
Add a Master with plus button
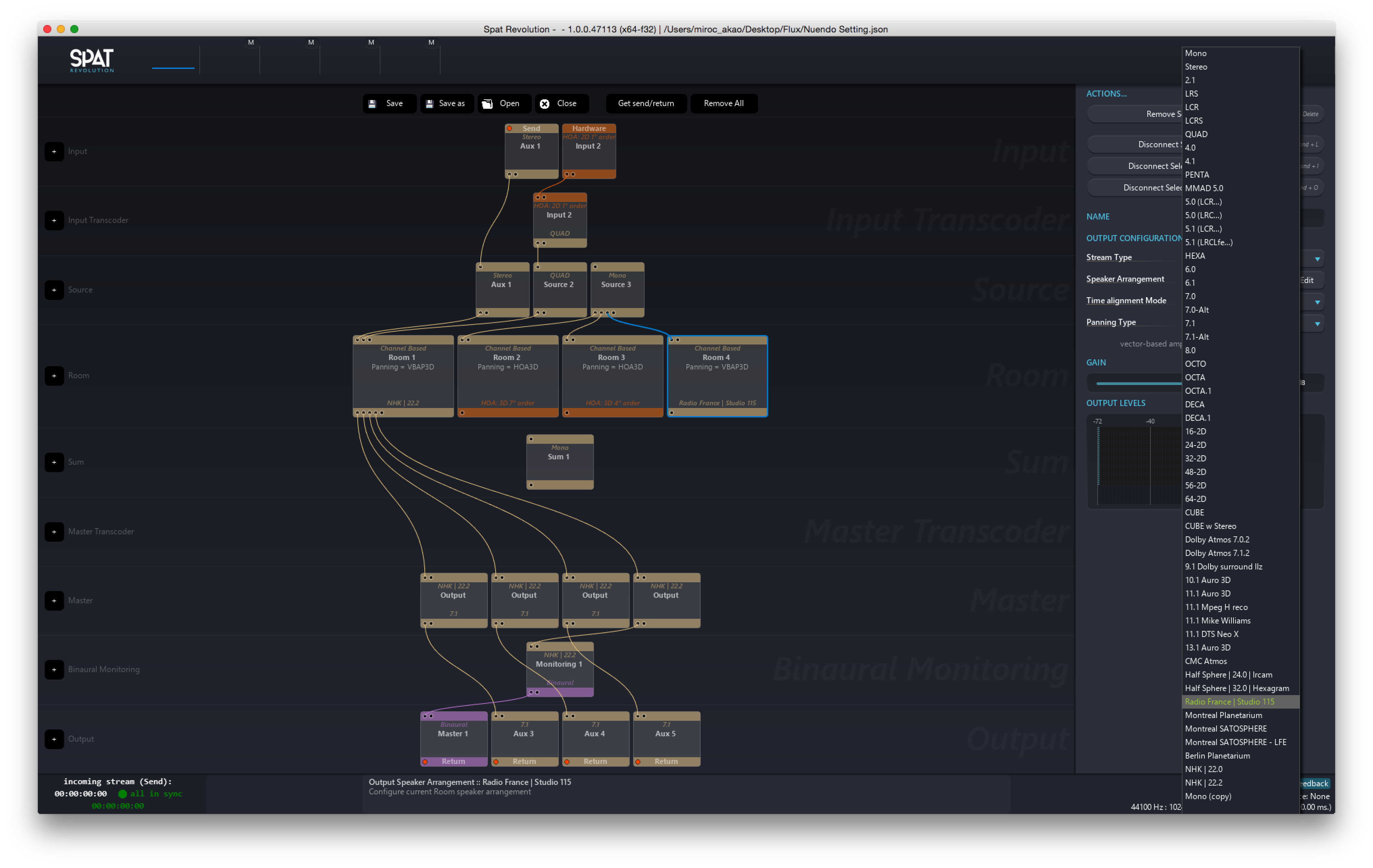(54, 601)
